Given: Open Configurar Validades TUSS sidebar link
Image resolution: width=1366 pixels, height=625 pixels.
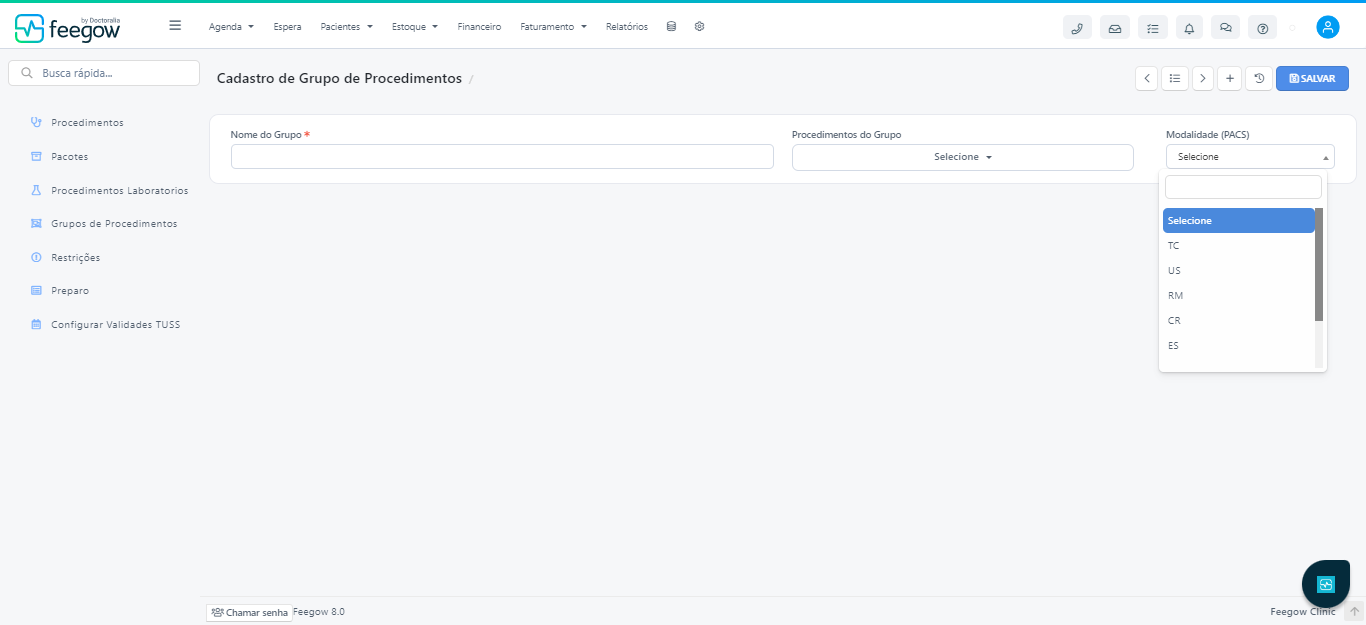Looking at the screenshot, I should [115, 324].
